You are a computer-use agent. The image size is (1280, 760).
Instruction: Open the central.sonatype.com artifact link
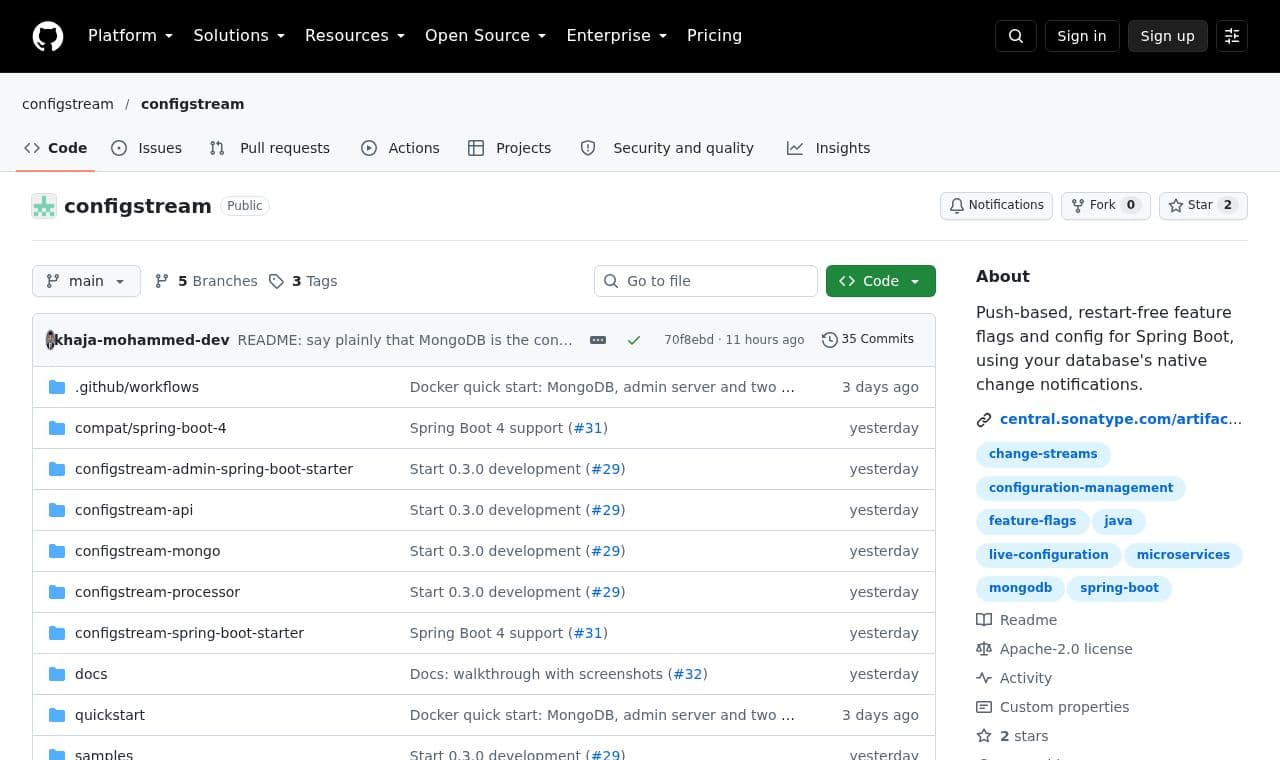[x=1121, y=420]
